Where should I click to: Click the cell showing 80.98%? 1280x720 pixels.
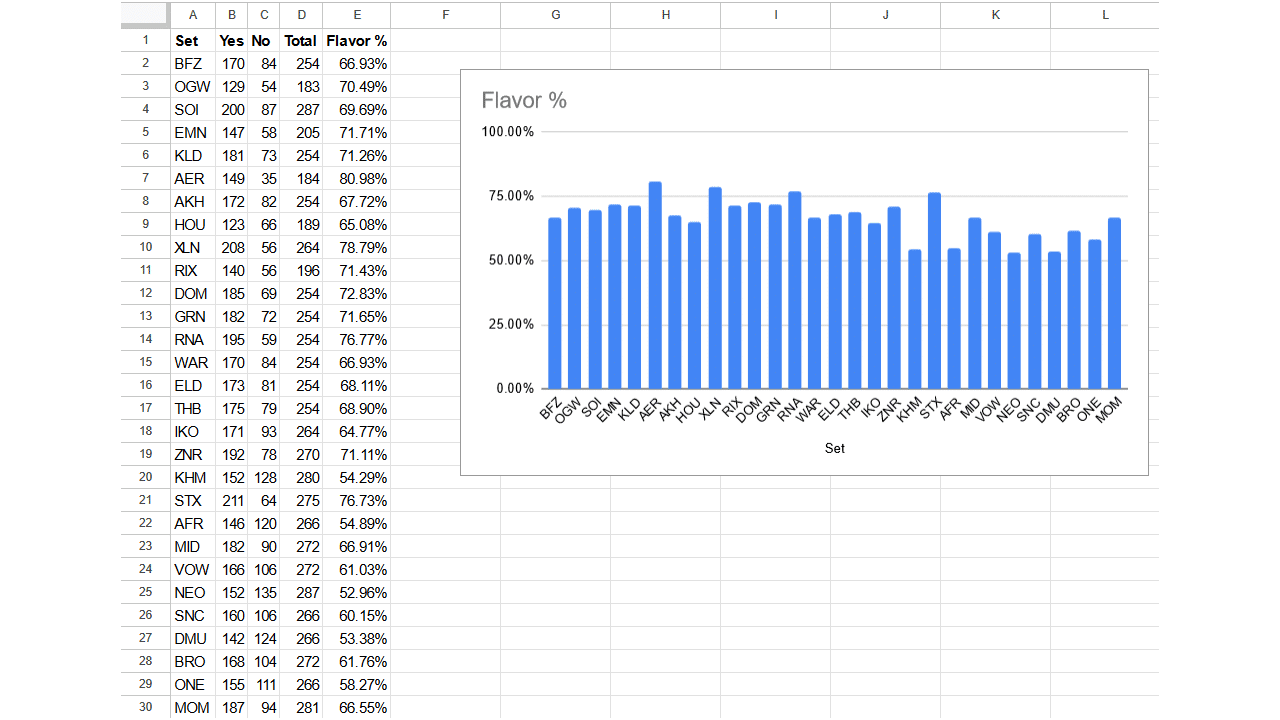(x=356, y=179)
